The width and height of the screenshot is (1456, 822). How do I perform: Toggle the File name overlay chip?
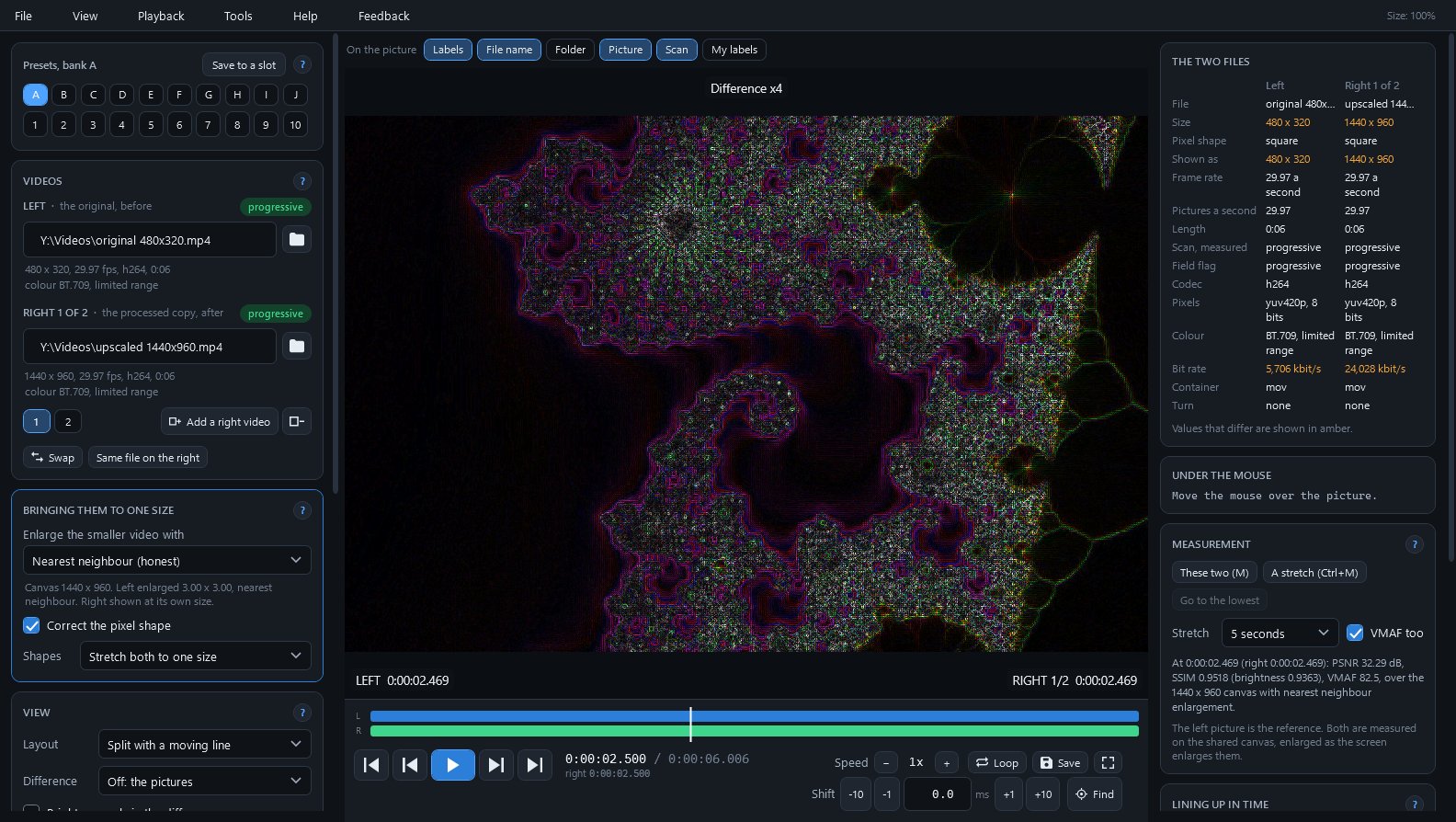coord(509,50)
